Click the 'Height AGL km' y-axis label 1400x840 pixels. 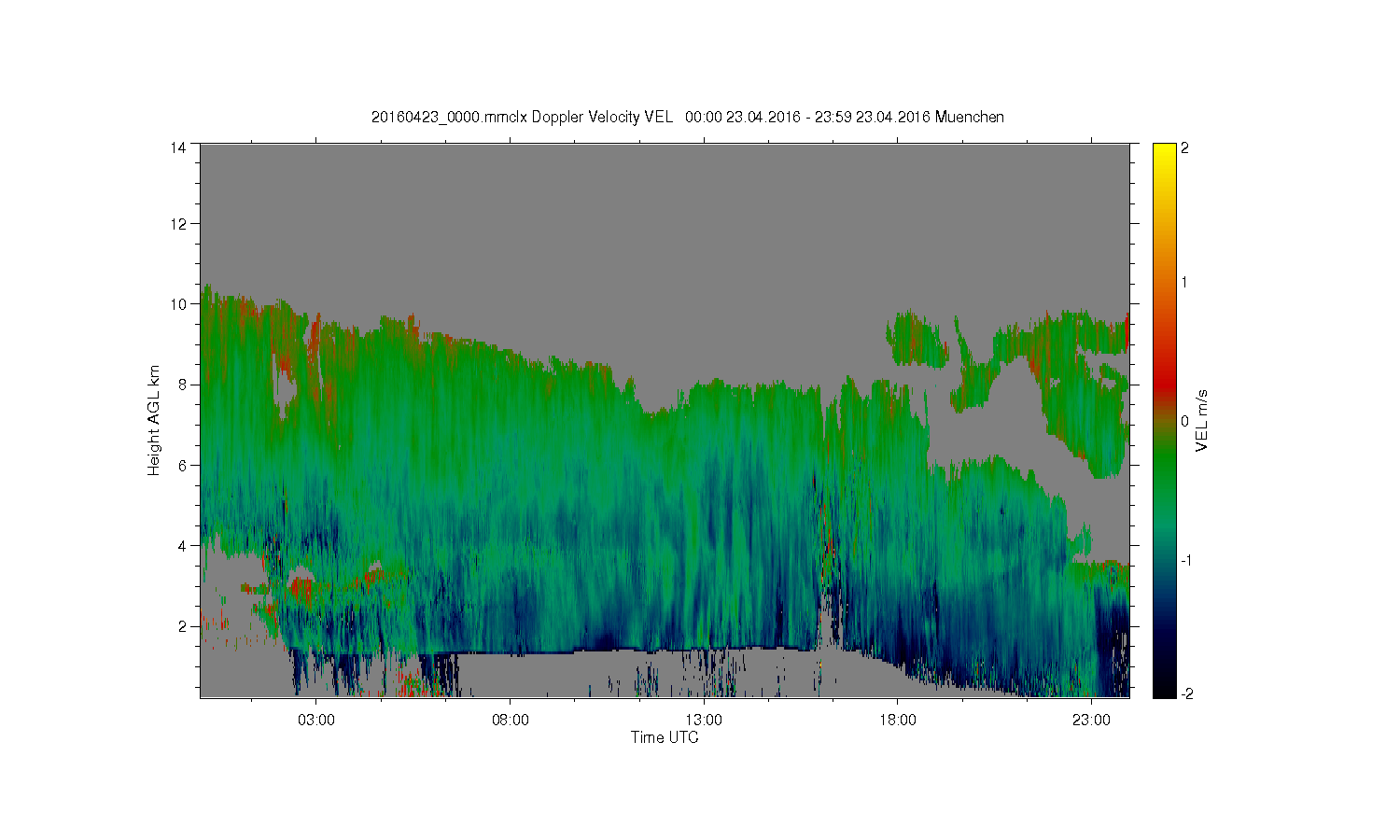[154, 420]
